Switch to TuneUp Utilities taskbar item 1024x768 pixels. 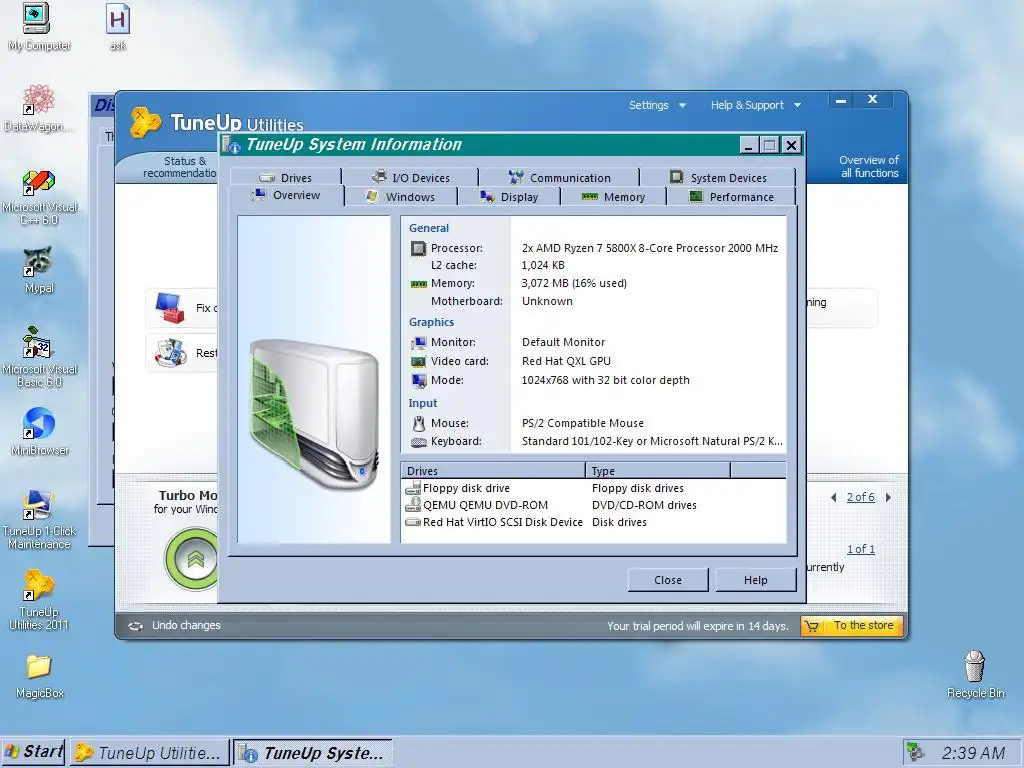pos(150,752)
